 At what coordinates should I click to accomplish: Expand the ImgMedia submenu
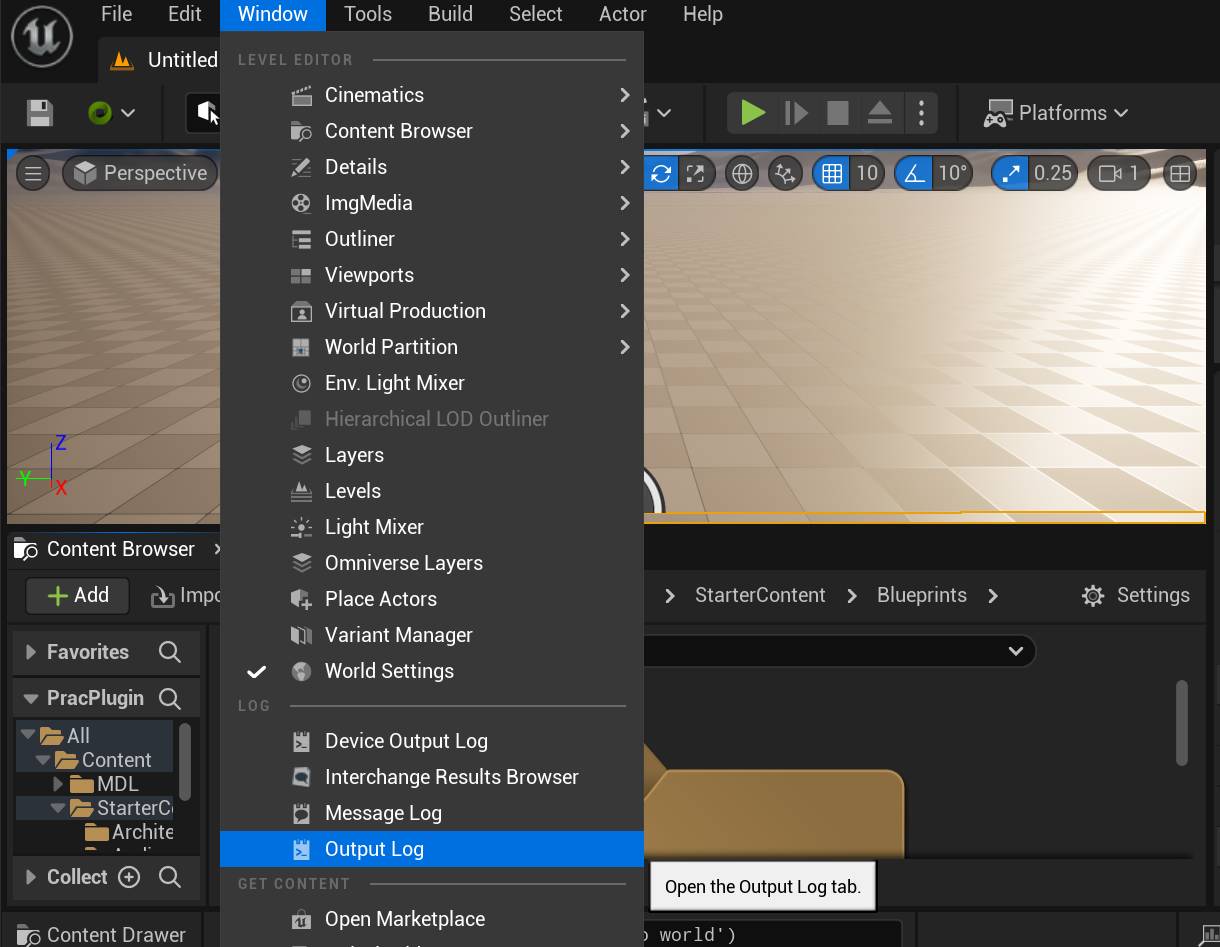[x=432, y=203]
